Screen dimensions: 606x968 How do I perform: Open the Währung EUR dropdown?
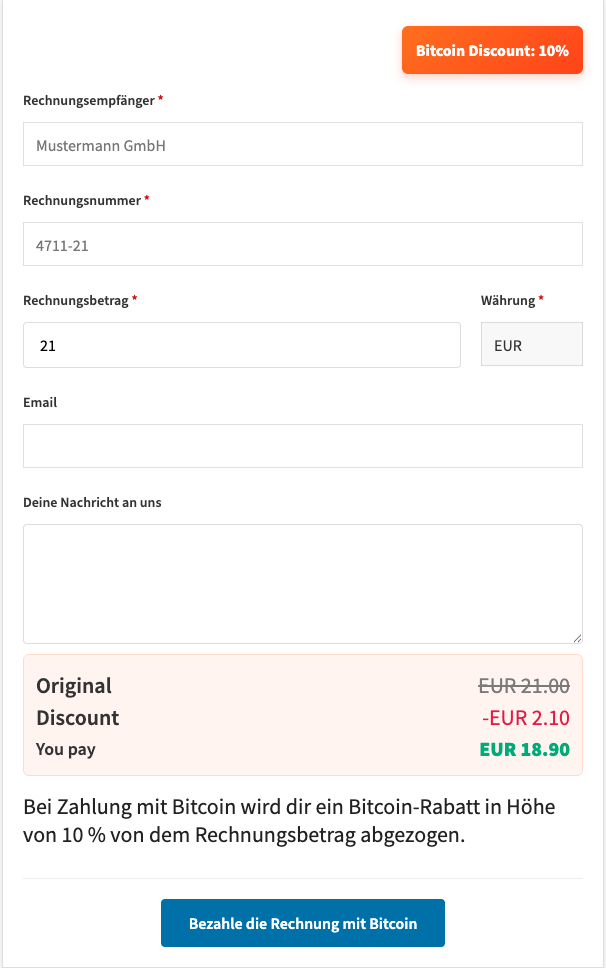[531, 346]
